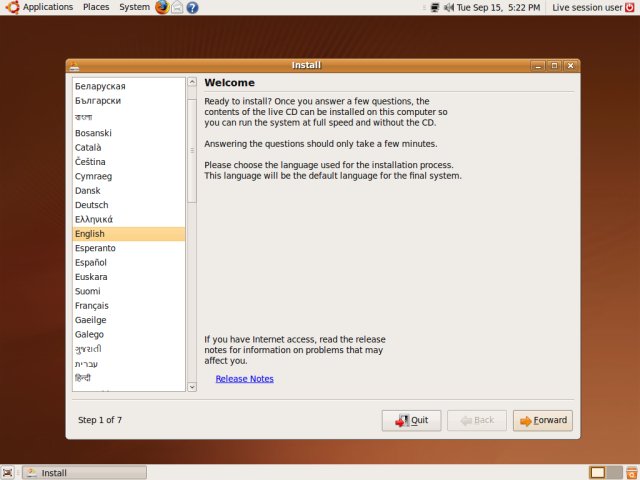Select Čeština language
Screen dimensions: 640x480
tap(129, 162)
